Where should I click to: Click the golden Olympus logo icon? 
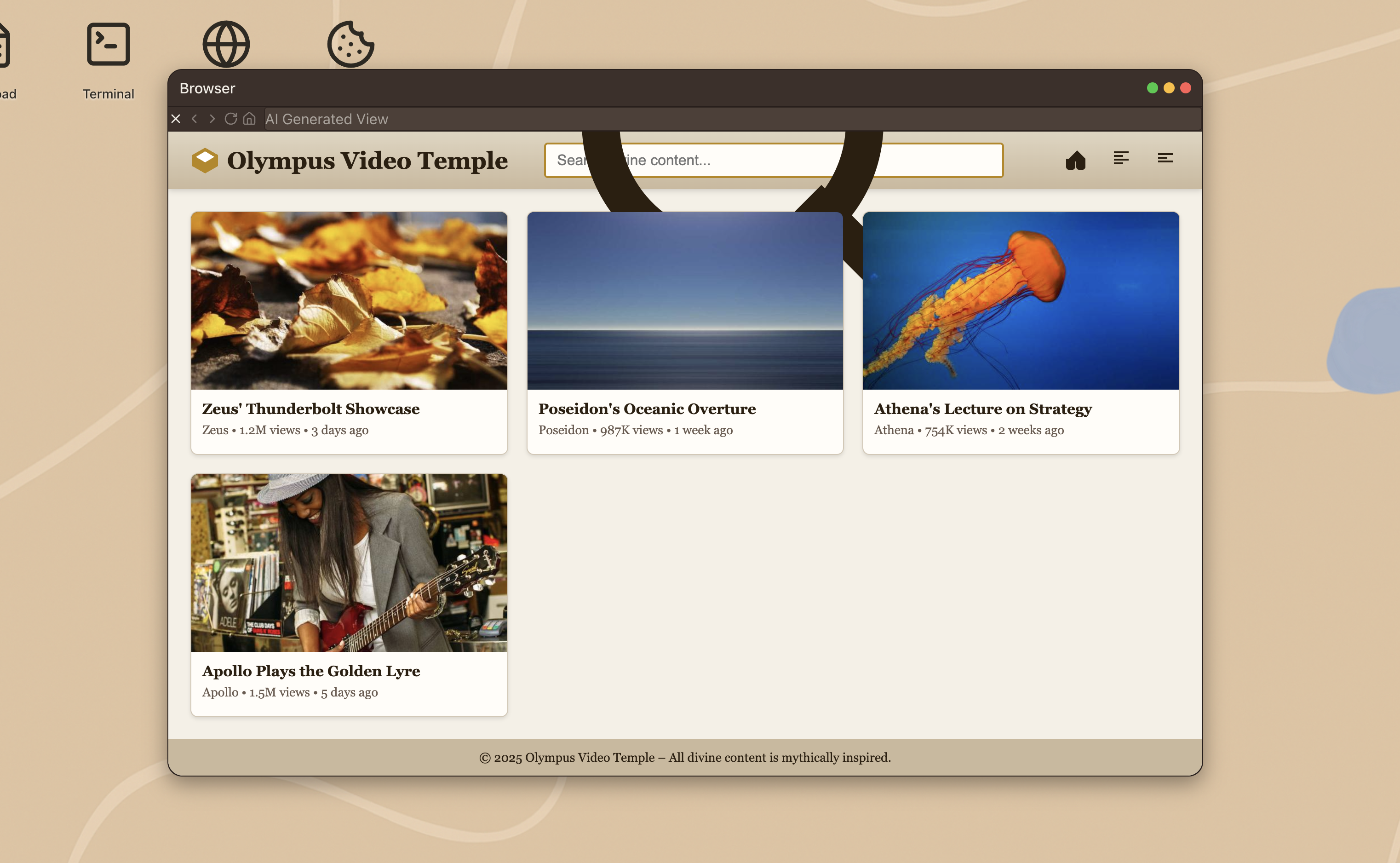(x=205, y=161)
